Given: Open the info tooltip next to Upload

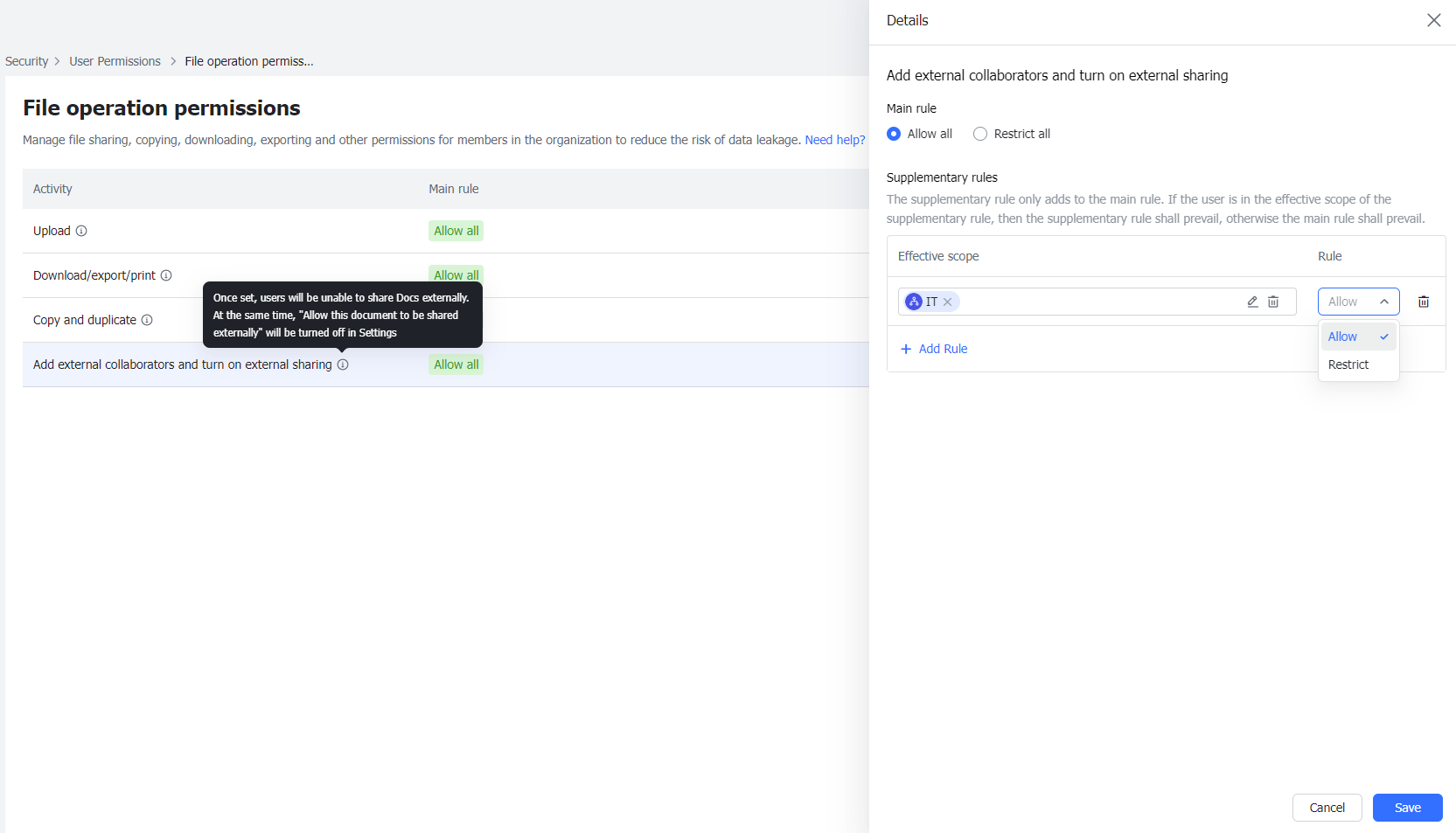Looking at the screenshot, I should point(82,231).
